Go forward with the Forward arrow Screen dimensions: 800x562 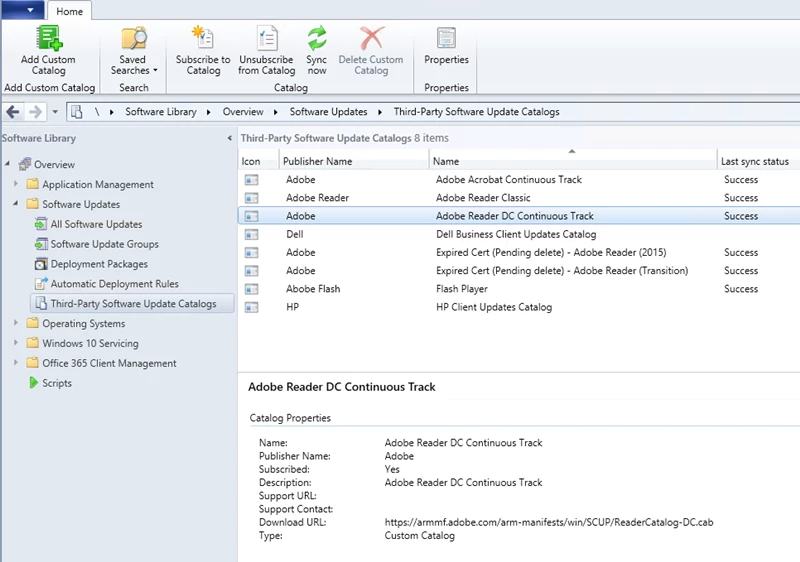(x=35, y=112)
